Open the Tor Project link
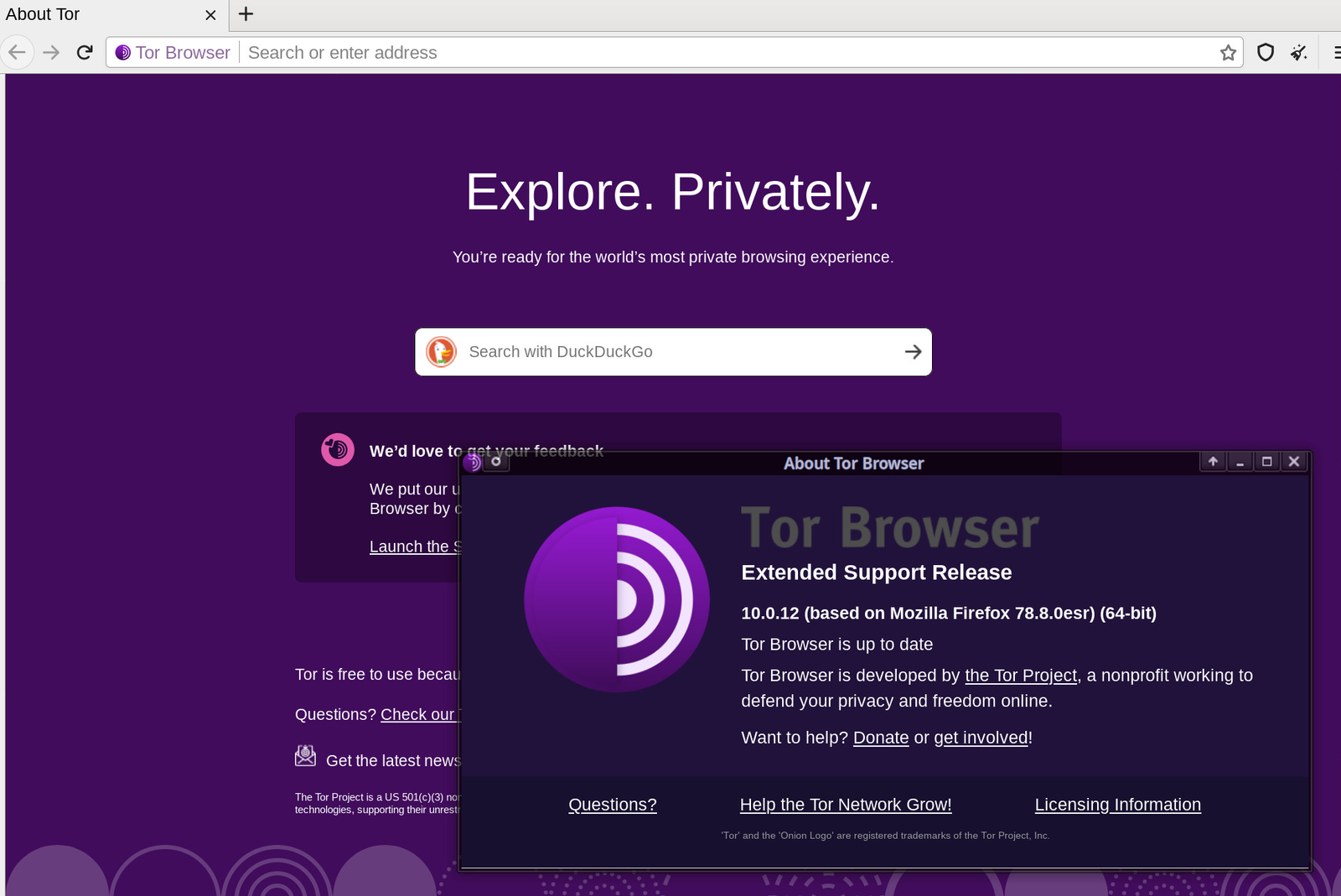This screenshot has width=1341, height=896. tap(1020, 676)
